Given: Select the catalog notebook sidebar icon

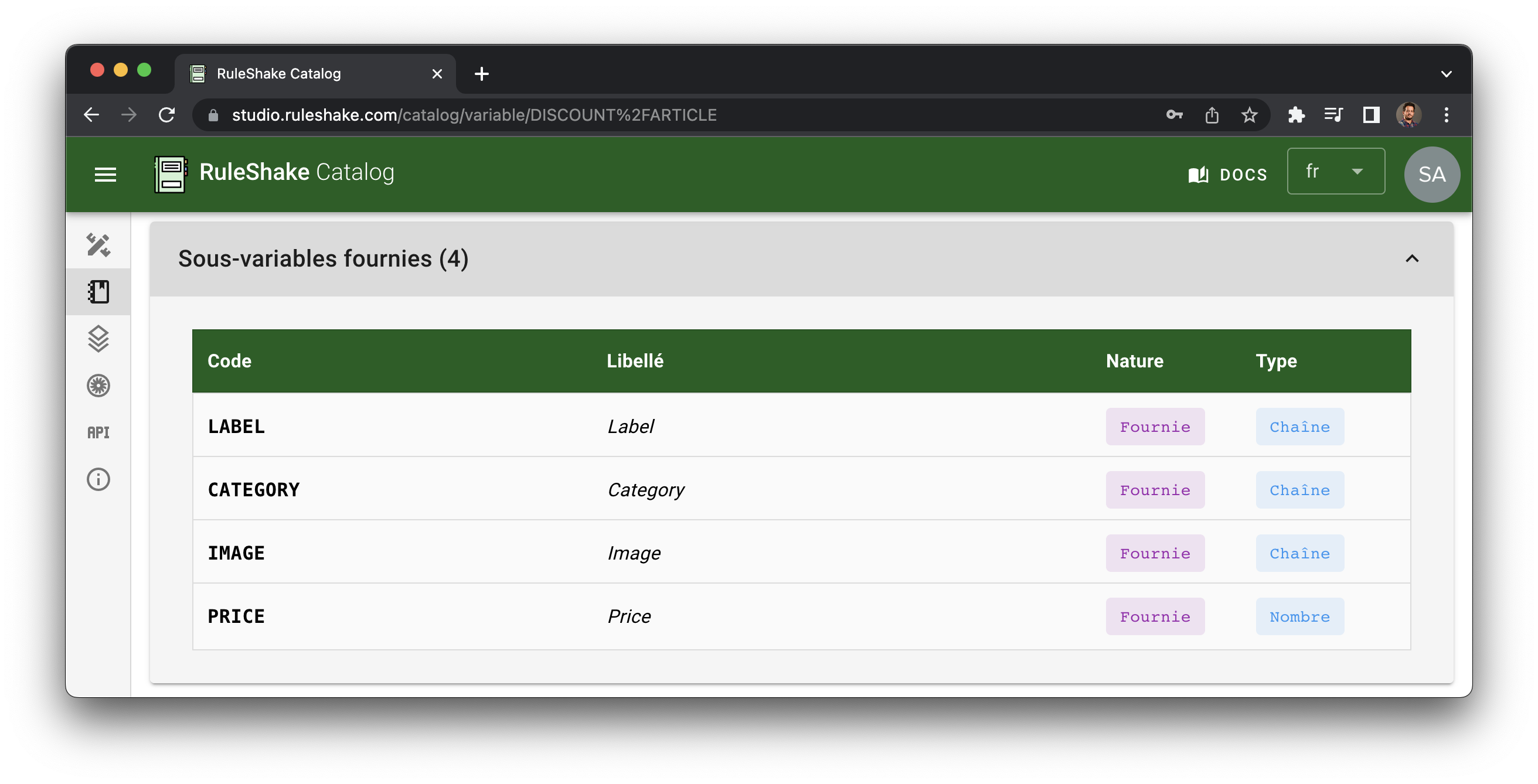Looking at the screenshot, I should tap(98, 292).
